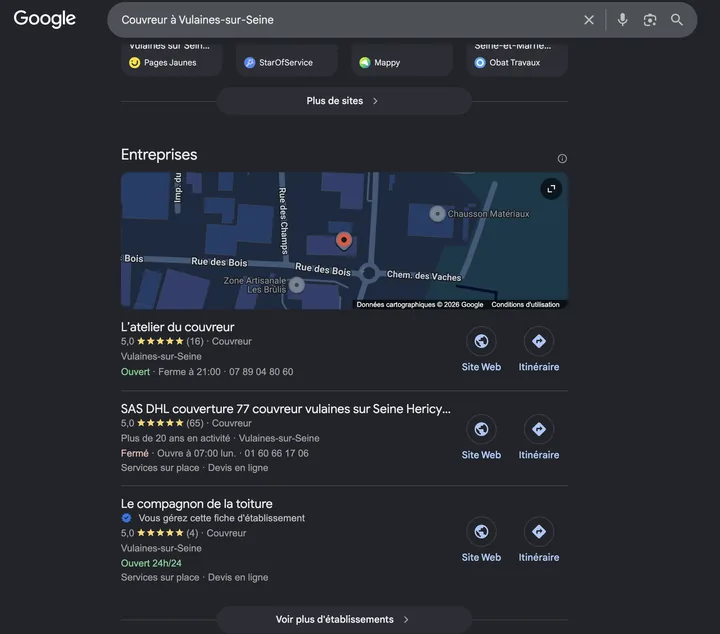
Task: Open Site Web for Le compagnon de la toiture
Action: (x=481, y=540)
